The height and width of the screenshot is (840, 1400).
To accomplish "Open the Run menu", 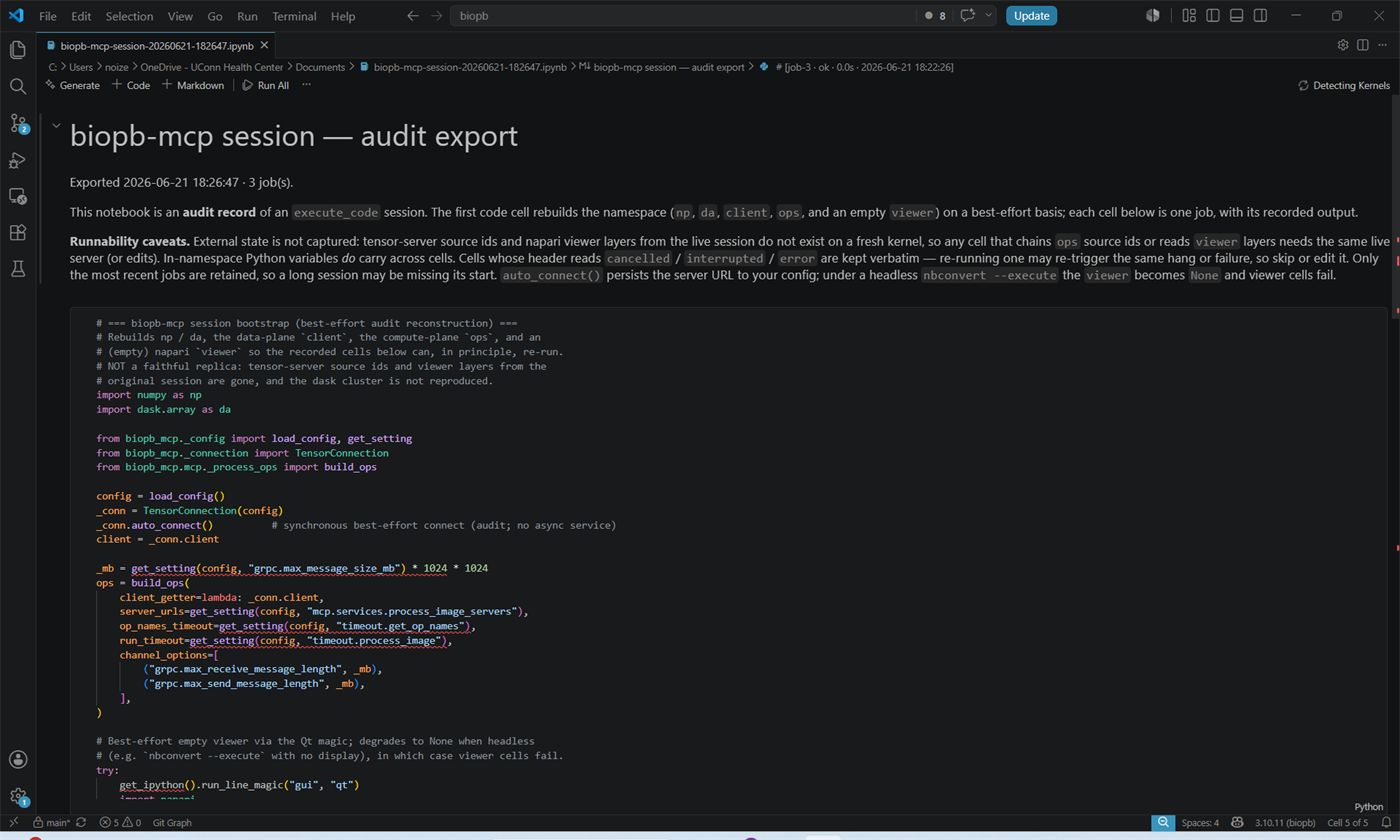I will (247, 16).
